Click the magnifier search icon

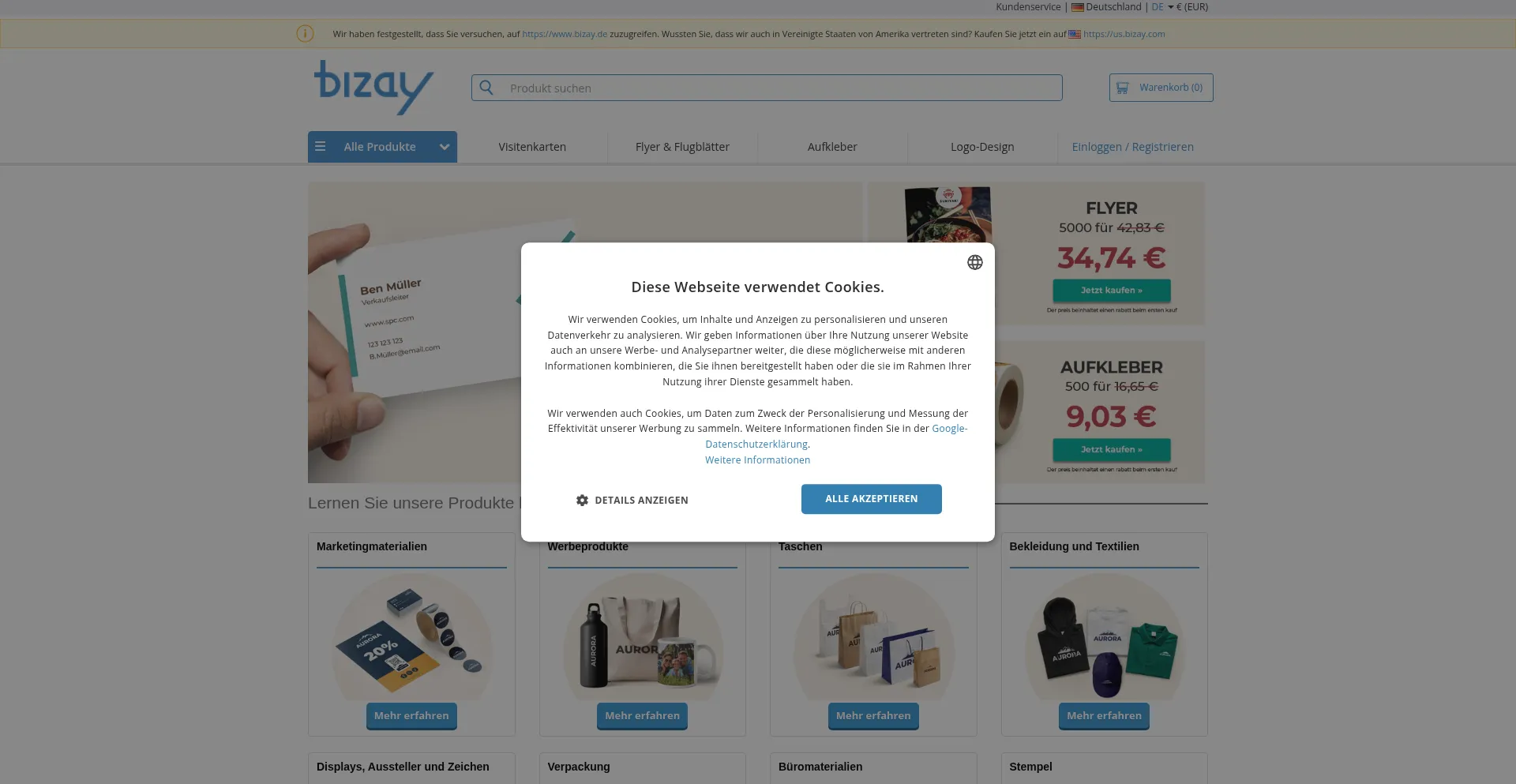point(486,88)
